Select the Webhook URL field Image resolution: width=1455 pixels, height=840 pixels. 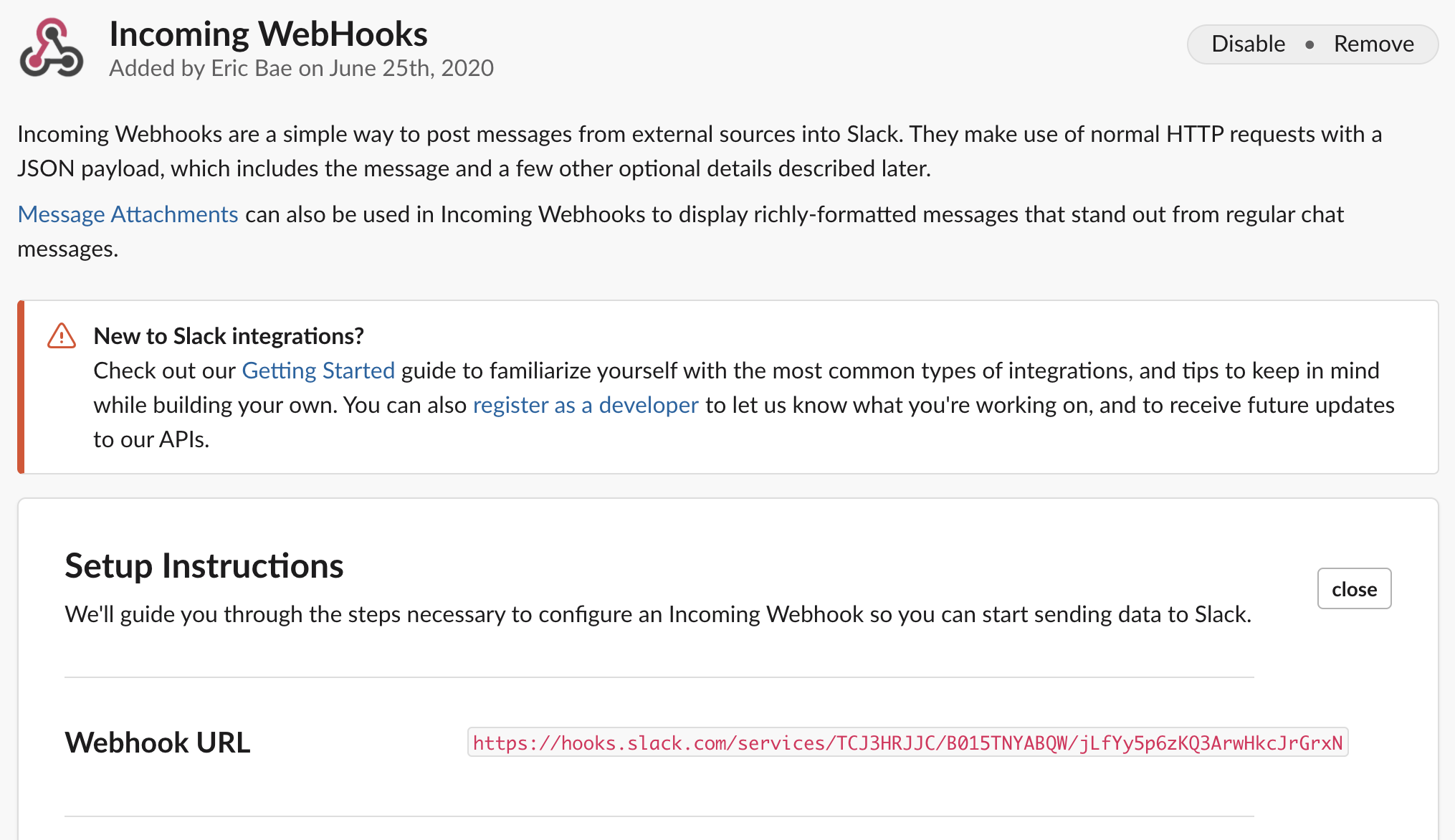coord(907,743)
